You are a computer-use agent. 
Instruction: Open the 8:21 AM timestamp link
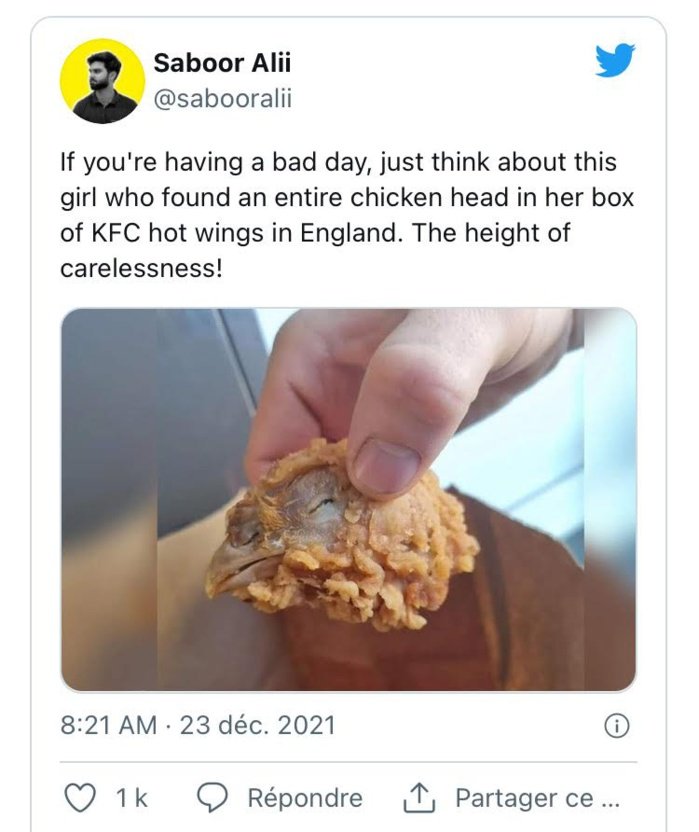click(109, 725)
